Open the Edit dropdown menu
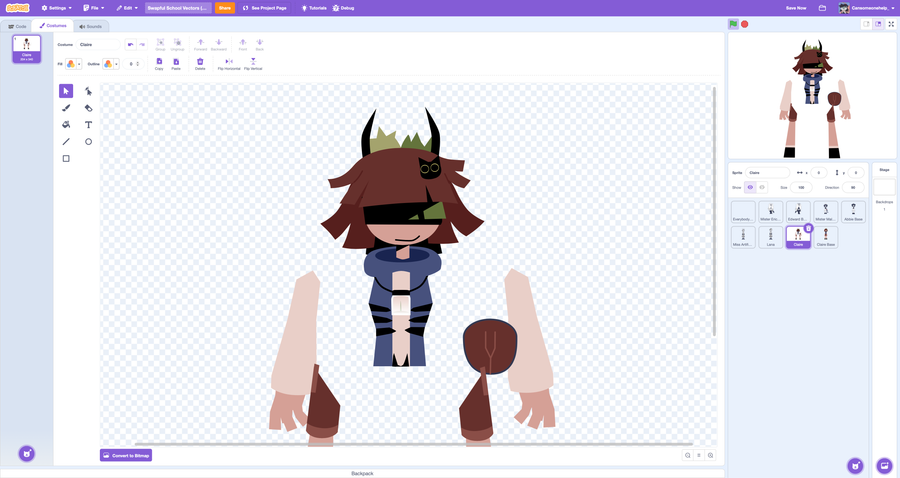The height and width of the screenshot is (478, 900). tap(127, 8)
